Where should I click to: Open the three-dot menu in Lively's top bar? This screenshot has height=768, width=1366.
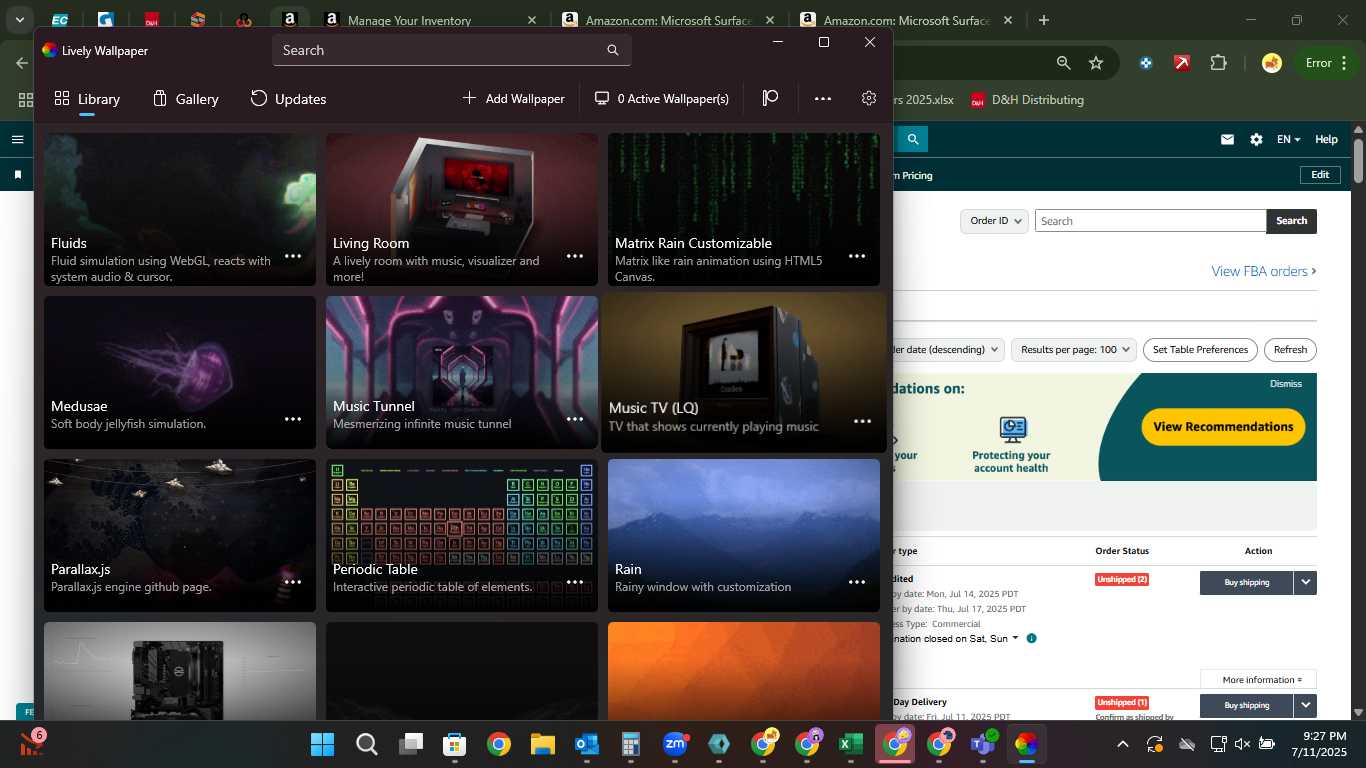tap(823, 98)
